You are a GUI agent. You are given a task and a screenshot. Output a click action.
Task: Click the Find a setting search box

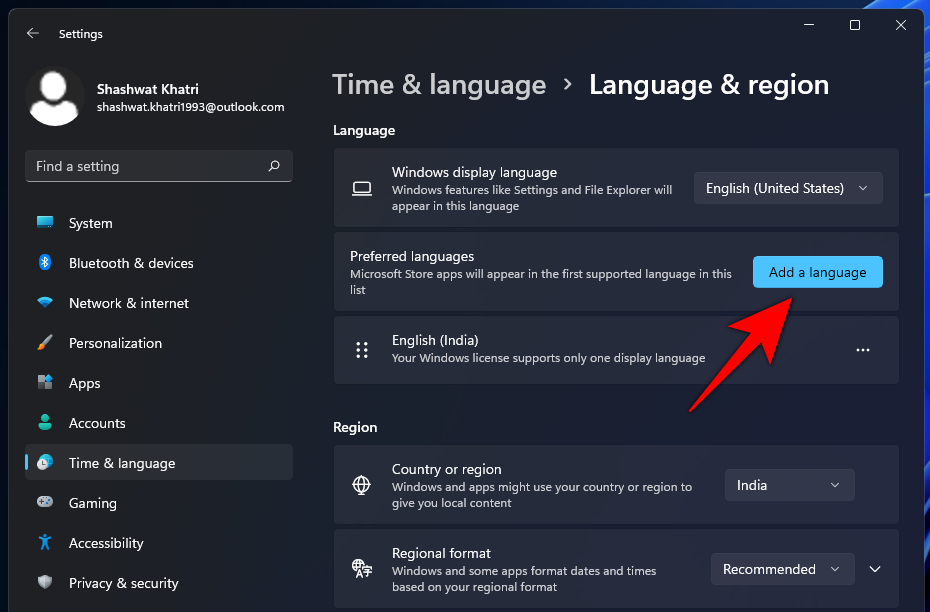(x=159, y=166)
